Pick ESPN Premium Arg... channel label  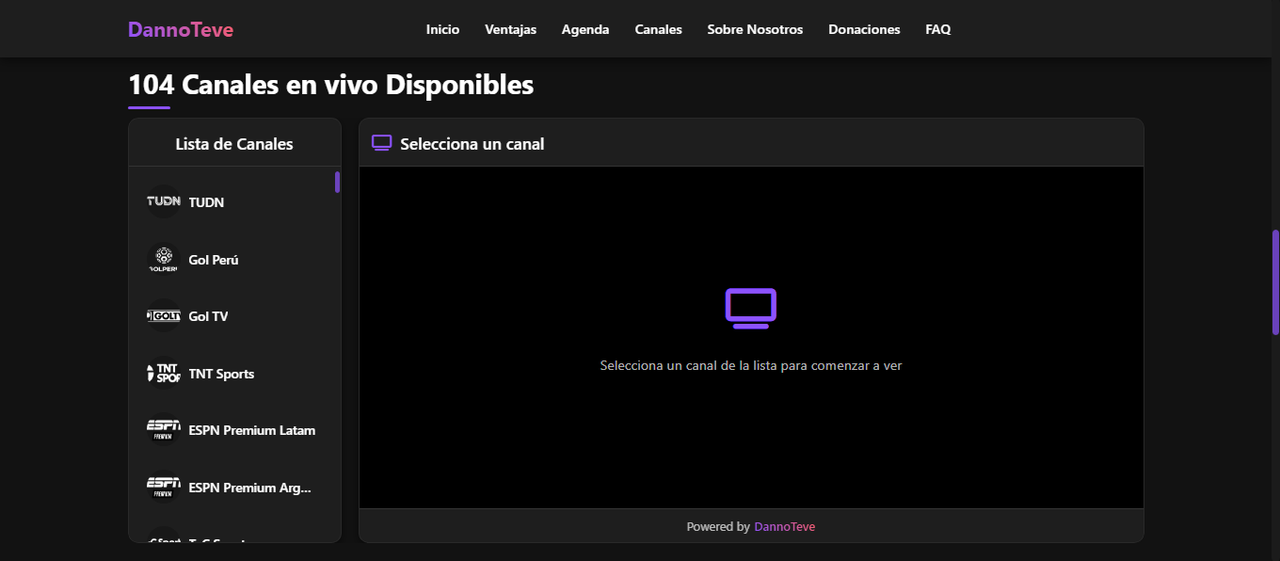250,487
